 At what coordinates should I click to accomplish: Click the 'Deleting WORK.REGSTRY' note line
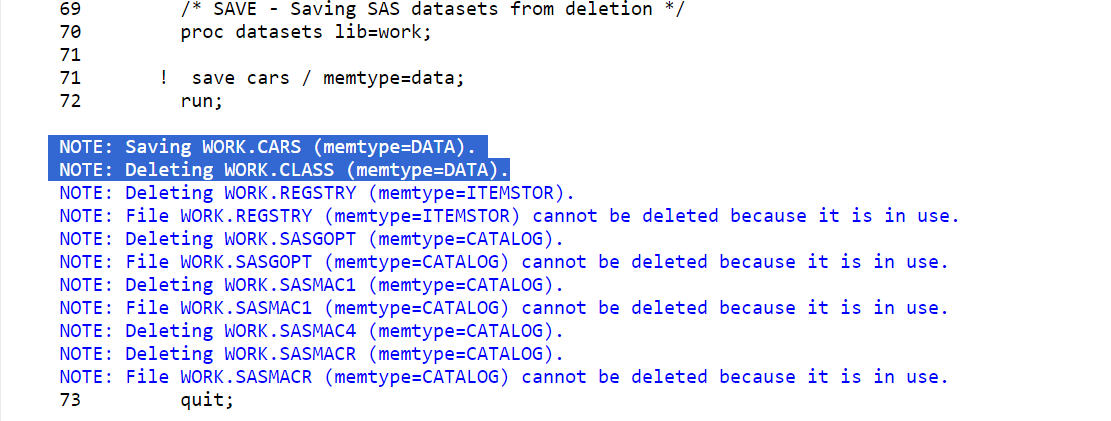pos(317,193)
